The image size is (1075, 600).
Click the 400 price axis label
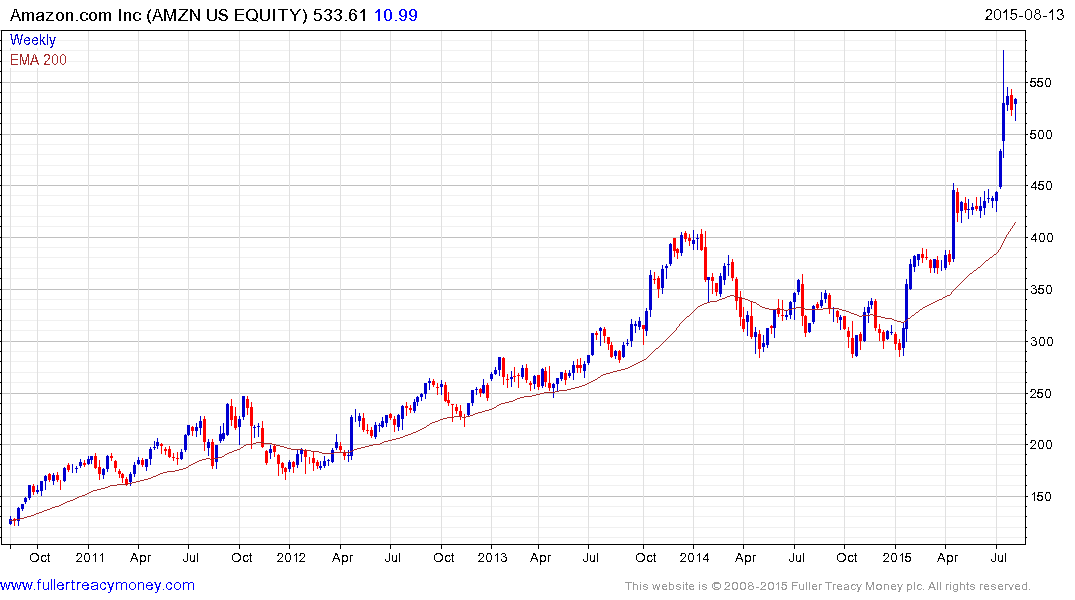coord(1041,238)
